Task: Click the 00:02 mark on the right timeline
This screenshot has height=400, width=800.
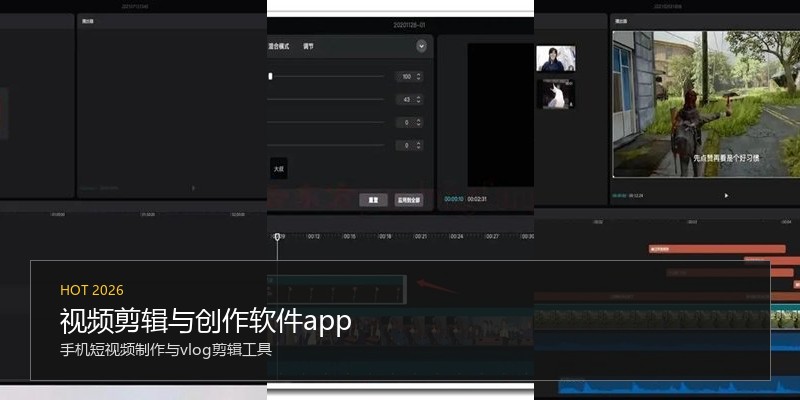Action: tap(598, 222)
